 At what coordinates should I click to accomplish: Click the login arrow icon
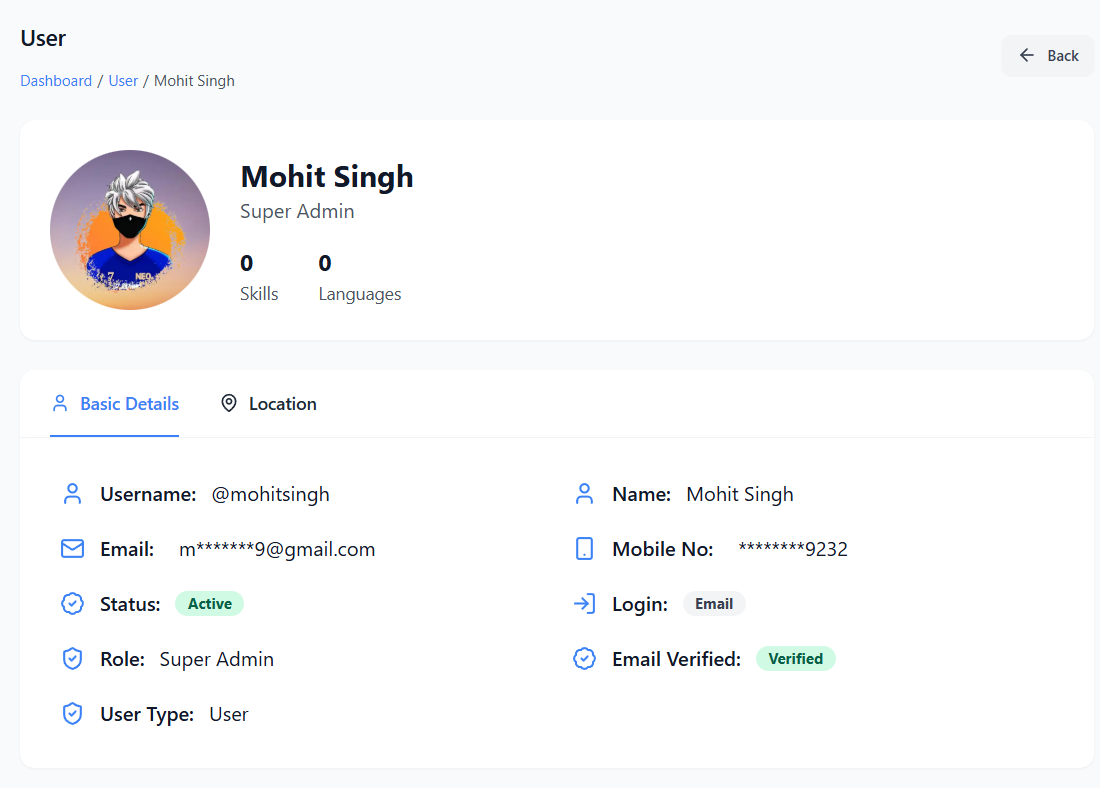tap(584, 604)
